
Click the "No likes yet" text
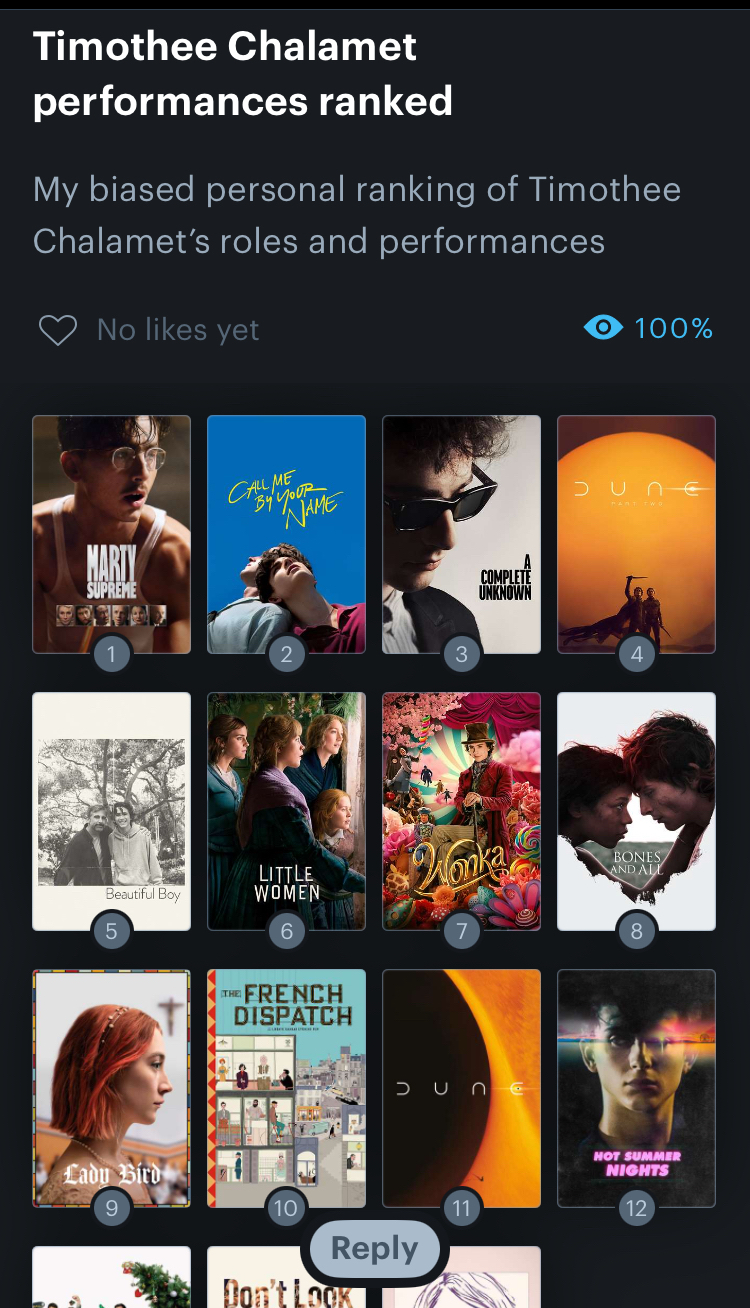click(x=178, y=330)
